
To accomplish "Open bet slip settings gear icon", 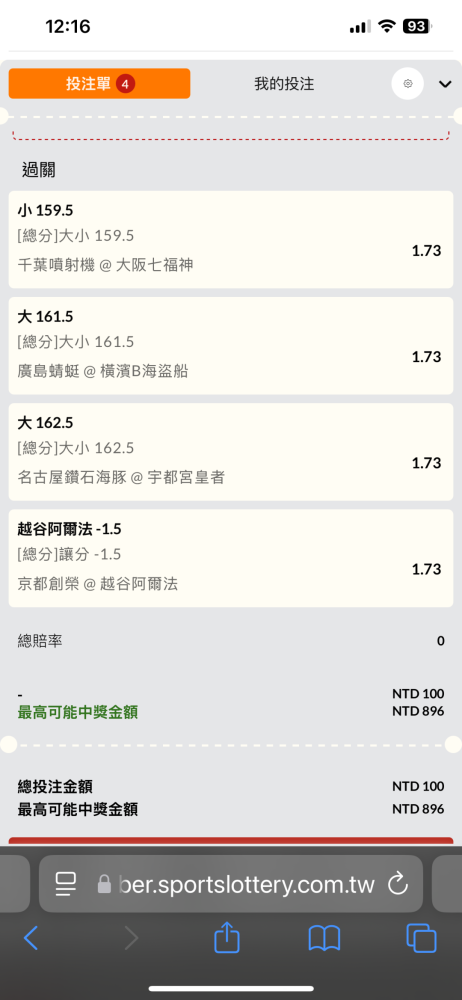I will click(x=407, y=84).
